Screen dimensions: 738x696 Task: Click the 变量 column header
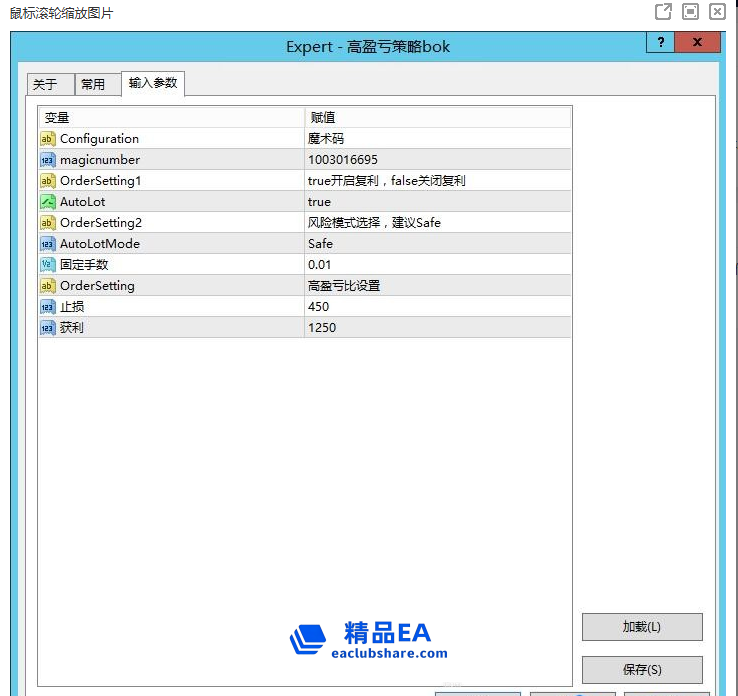point(171,118)
